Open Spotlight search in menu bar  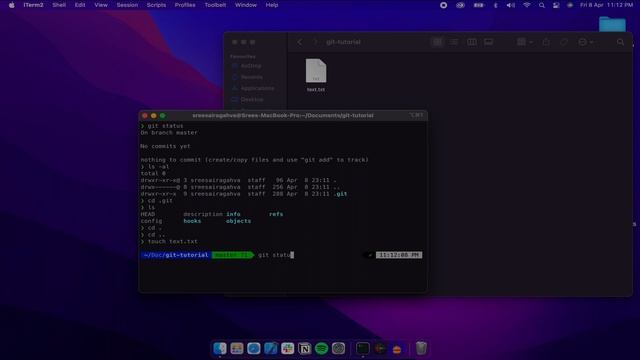(542, 5)
